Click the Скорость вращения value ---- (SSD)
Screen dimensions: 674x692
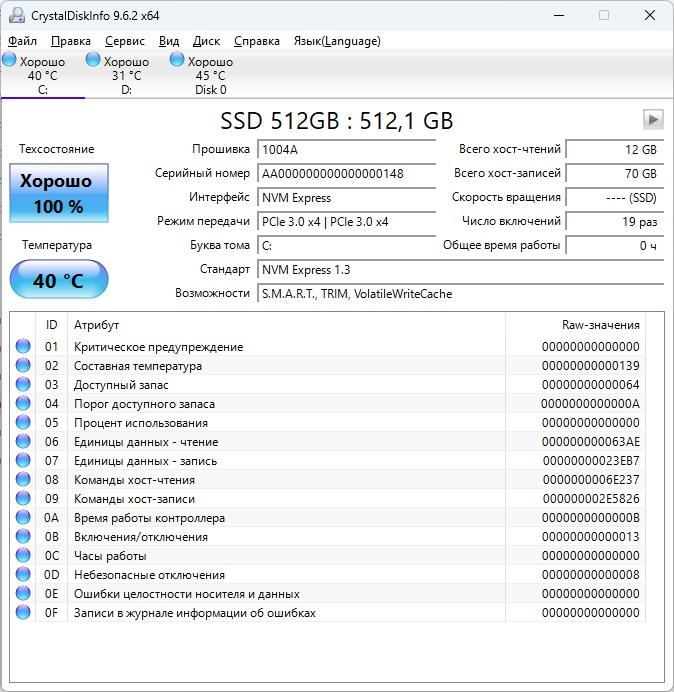614,197
